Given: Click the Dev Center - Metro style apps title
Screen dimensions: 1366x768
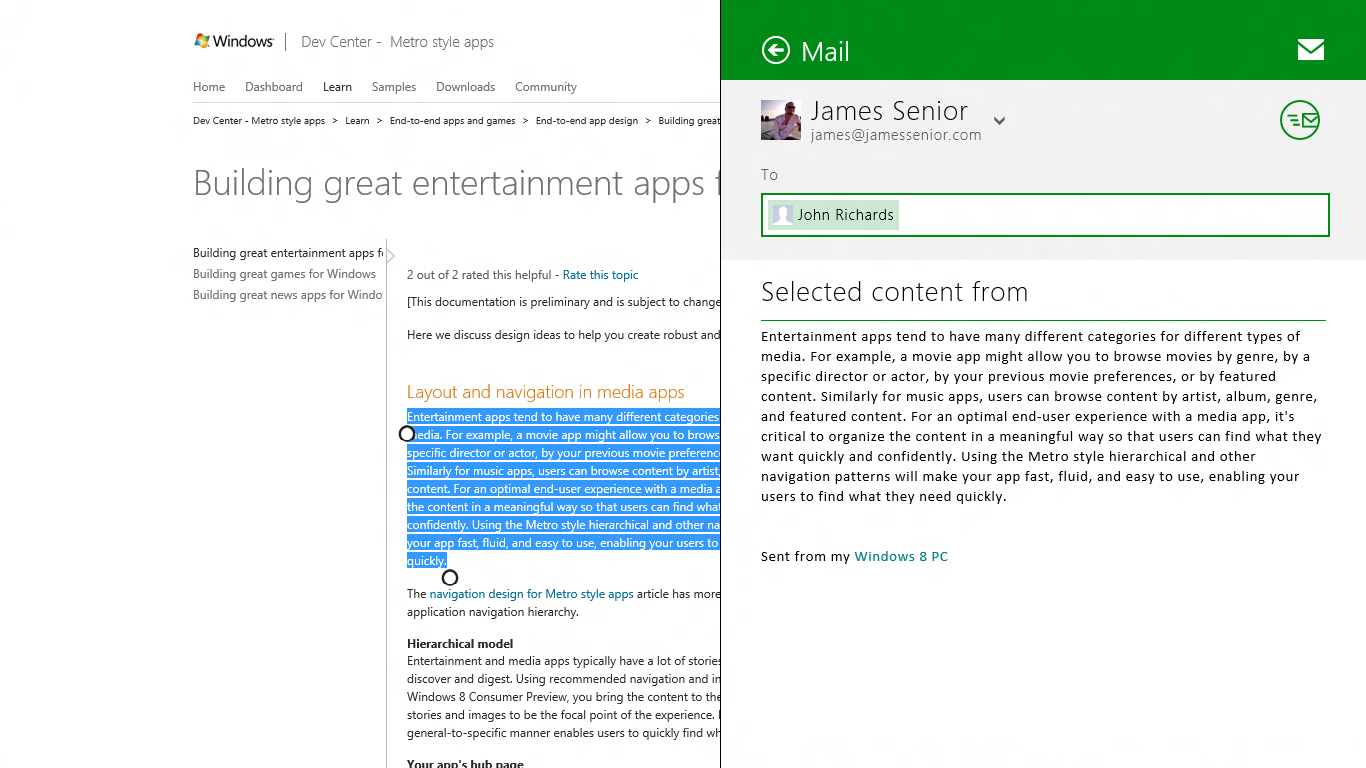Looking at the screenshot, I should pos(397,42).
